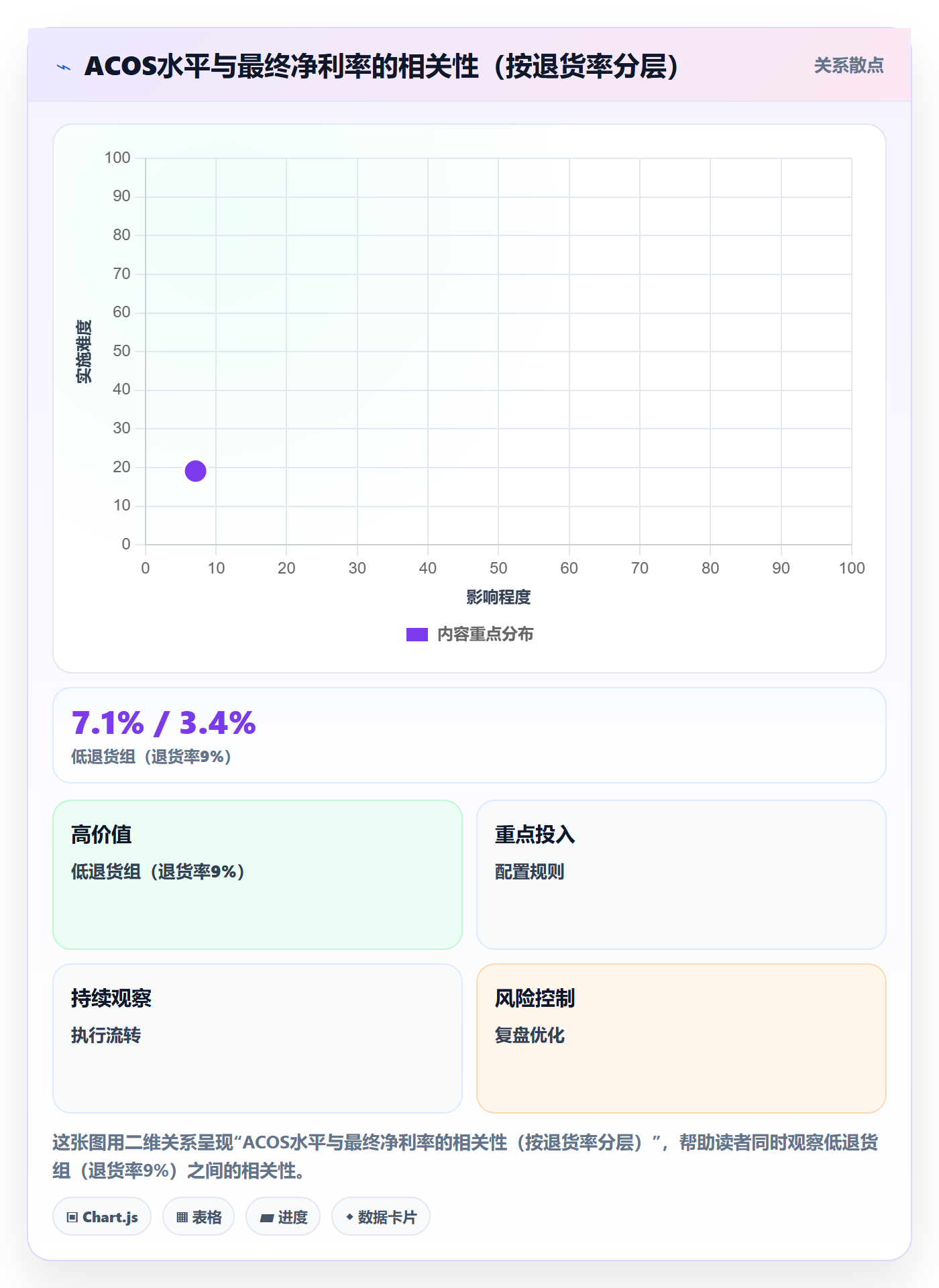Click the 重点投入 quadrant heading
Screen dimensions: 939x1288
pyautogui.click(x=535, y=835)
